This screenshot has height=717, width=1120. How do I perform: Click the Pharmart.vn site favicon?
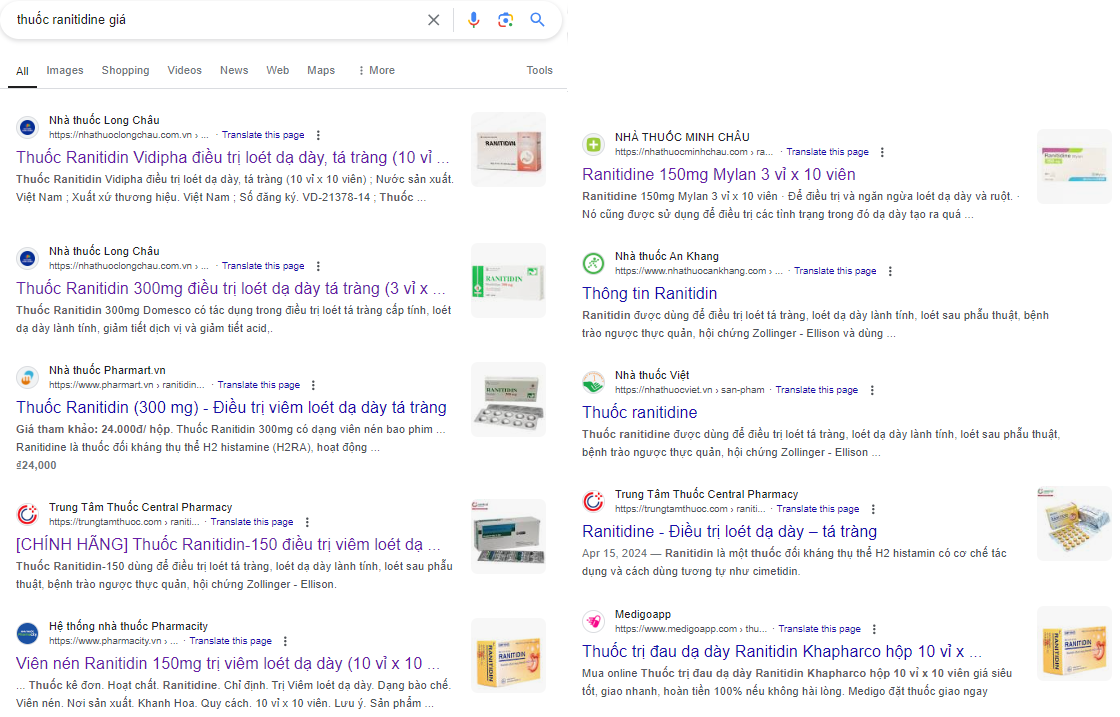[x=27, y=378]
